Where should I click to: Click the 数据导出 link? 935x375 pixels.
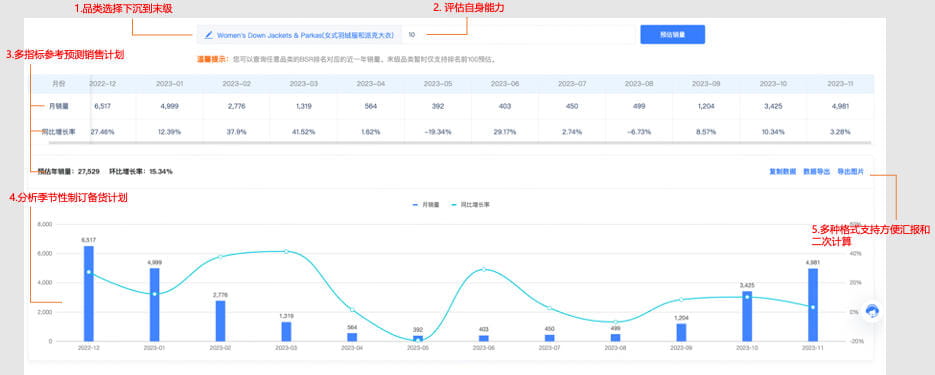tap(816, 172)
